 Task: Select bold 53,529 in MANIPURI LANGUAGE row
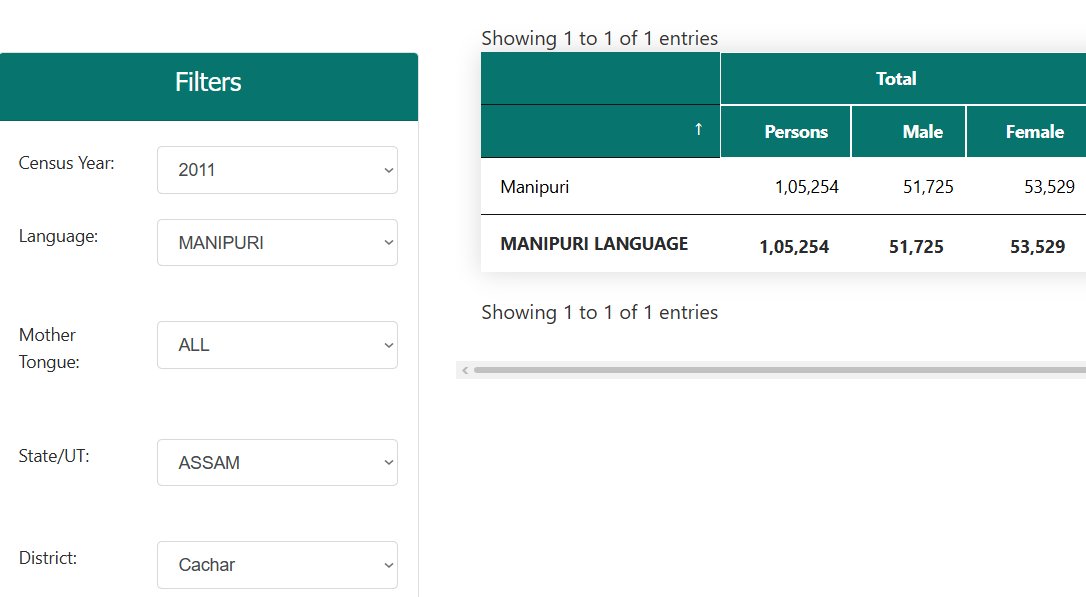click(1037, 247)
